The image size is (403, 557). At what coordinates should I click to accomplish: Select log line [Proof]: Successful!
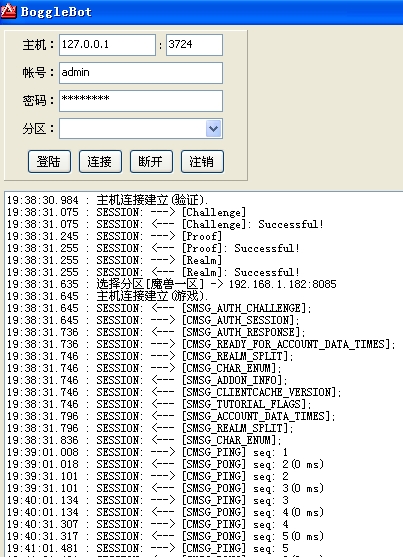153,248
